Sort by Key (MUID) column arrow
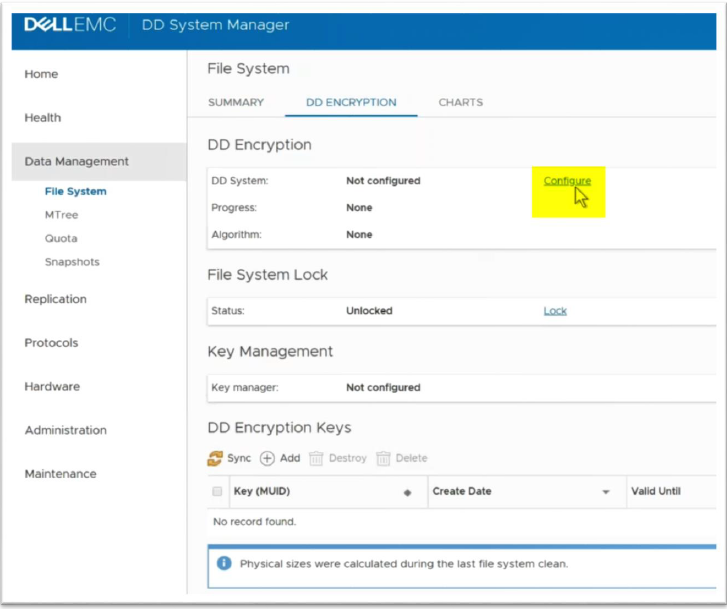Screen dimensions: 727x609 [408, 493]
